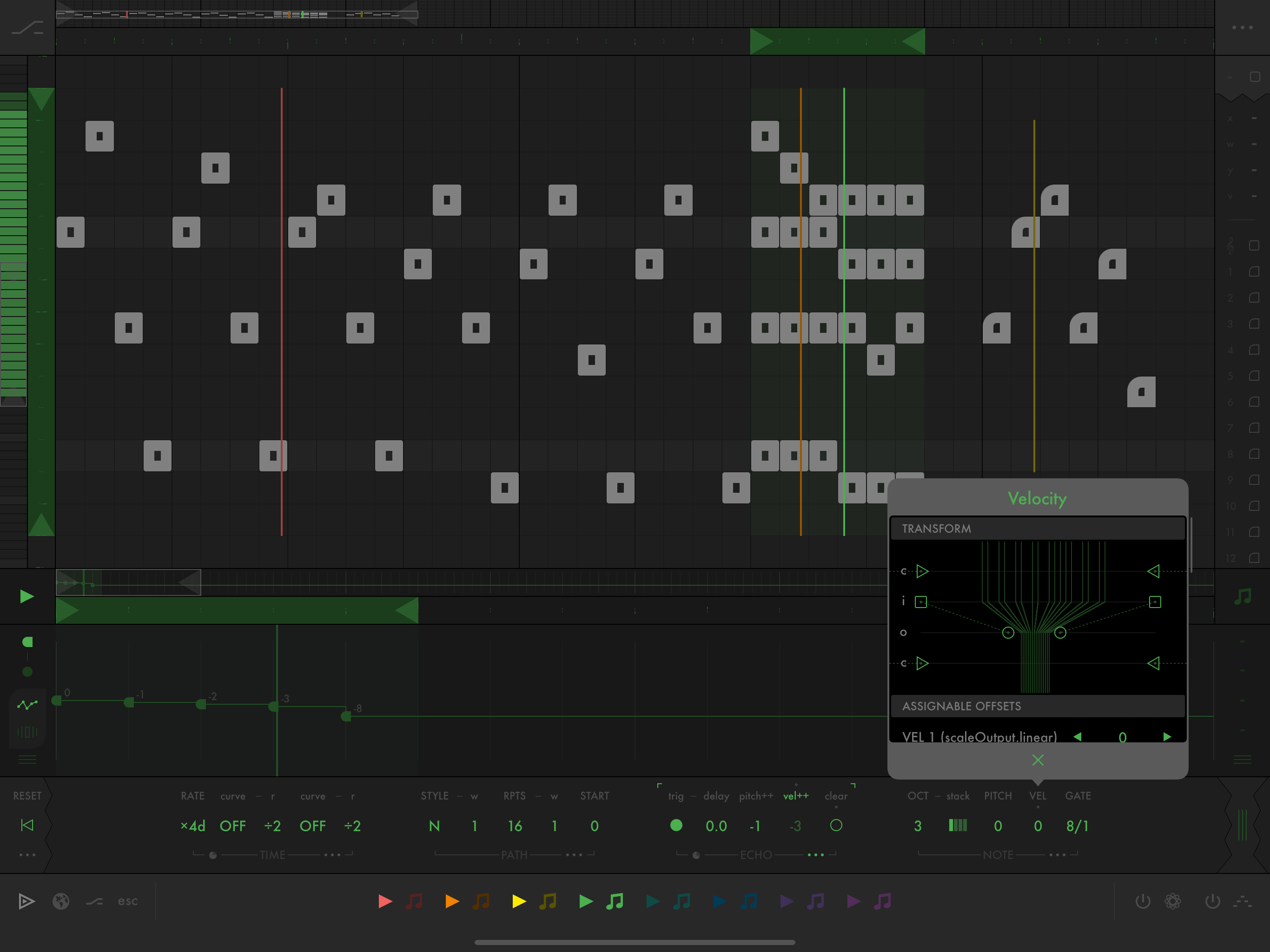Click the atom settings icon
Image resolution: width=1270 pixels, height=952 pixels.
(x=1172, y=901)
